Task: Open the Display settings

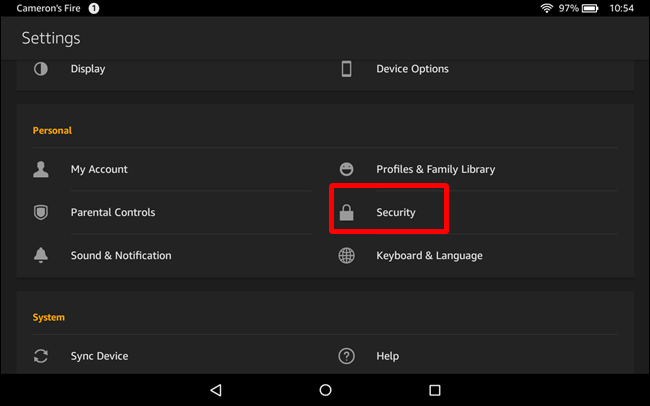Action: click(x=88, y=69)
